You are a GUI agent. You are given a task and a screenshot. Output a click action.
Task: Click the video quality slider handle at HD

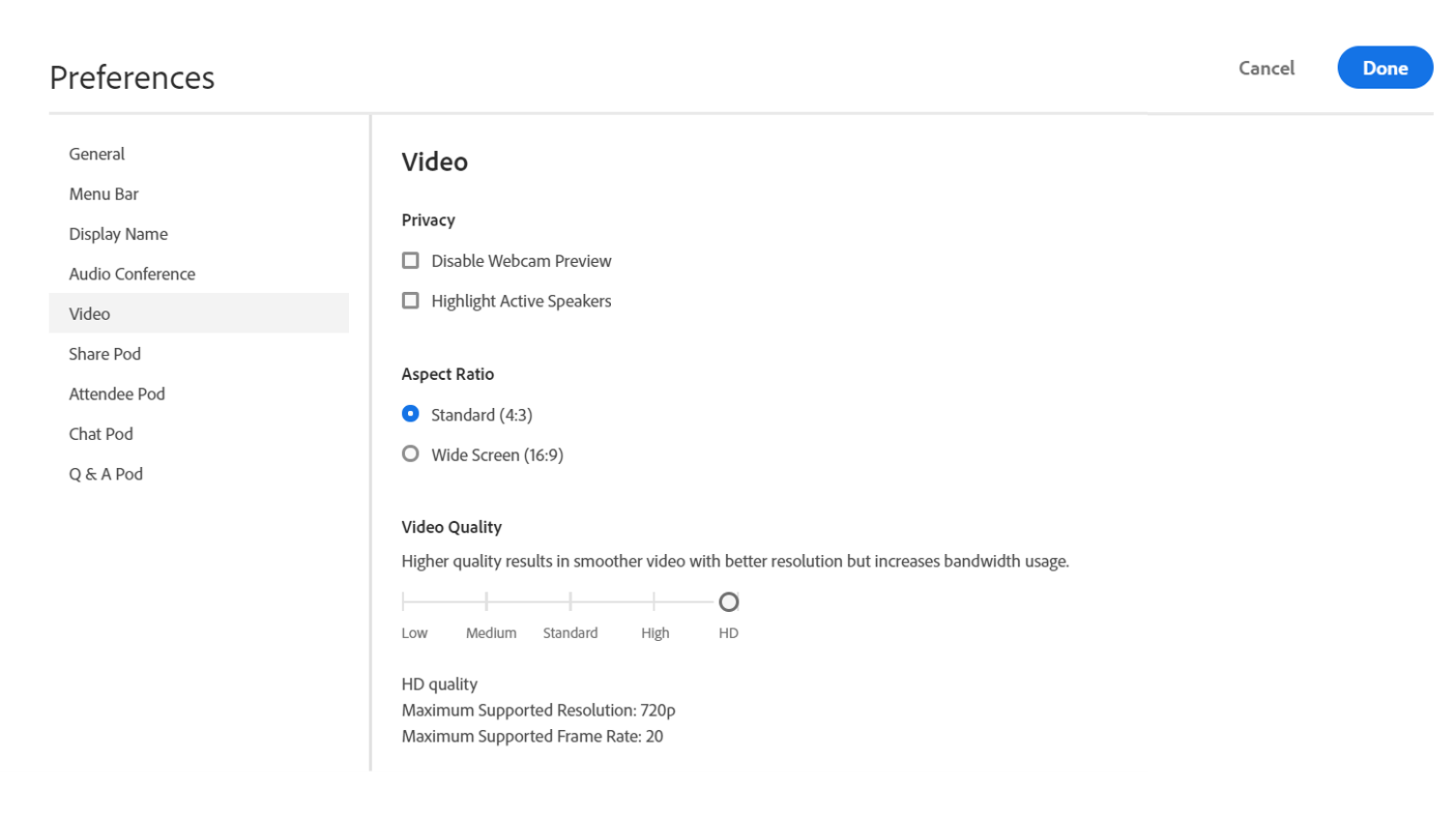pos(729,602)
